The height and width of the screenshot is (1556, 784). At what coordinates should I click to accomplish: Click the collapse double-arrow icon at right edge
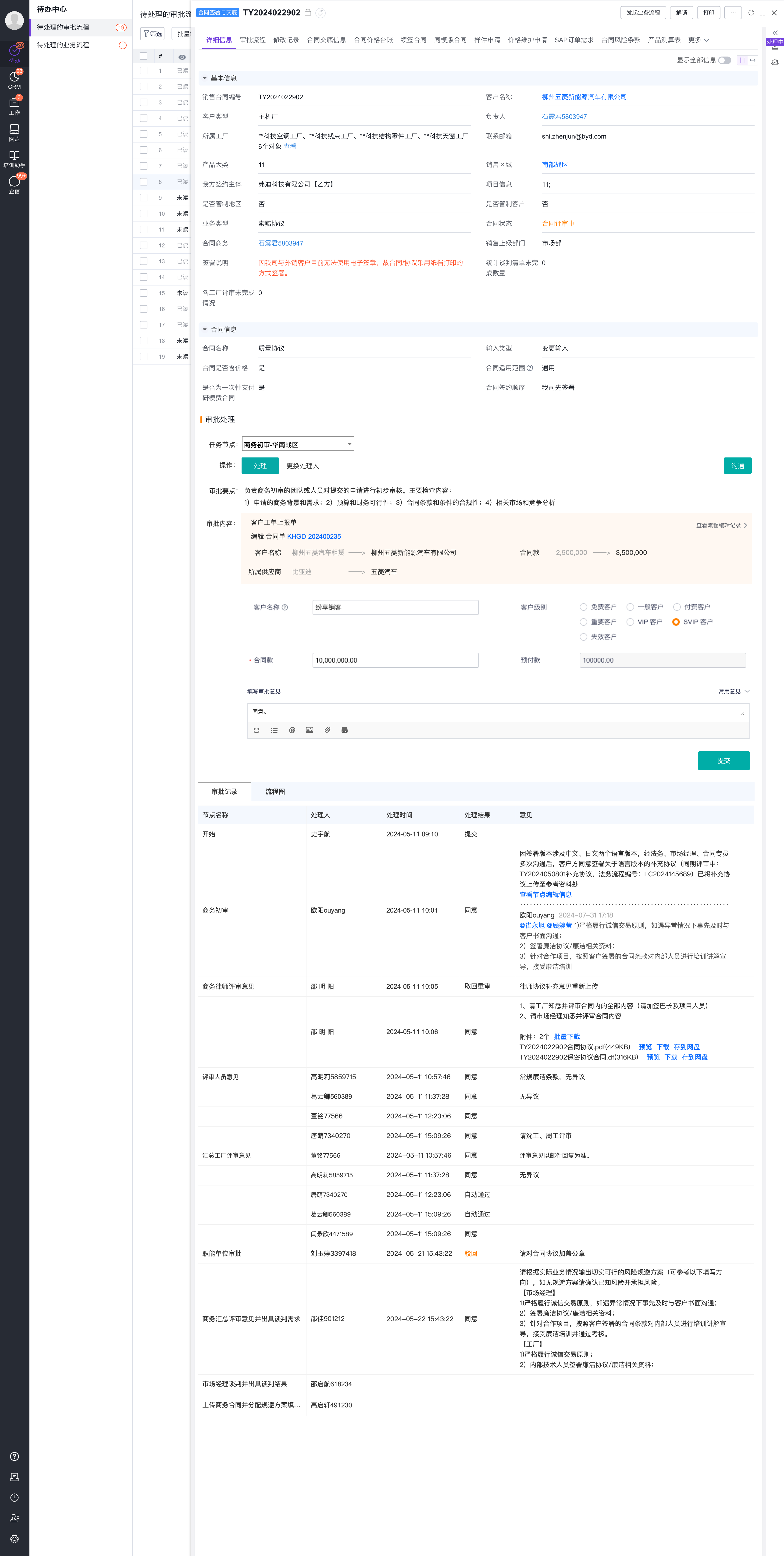click(x=774, y=33)
